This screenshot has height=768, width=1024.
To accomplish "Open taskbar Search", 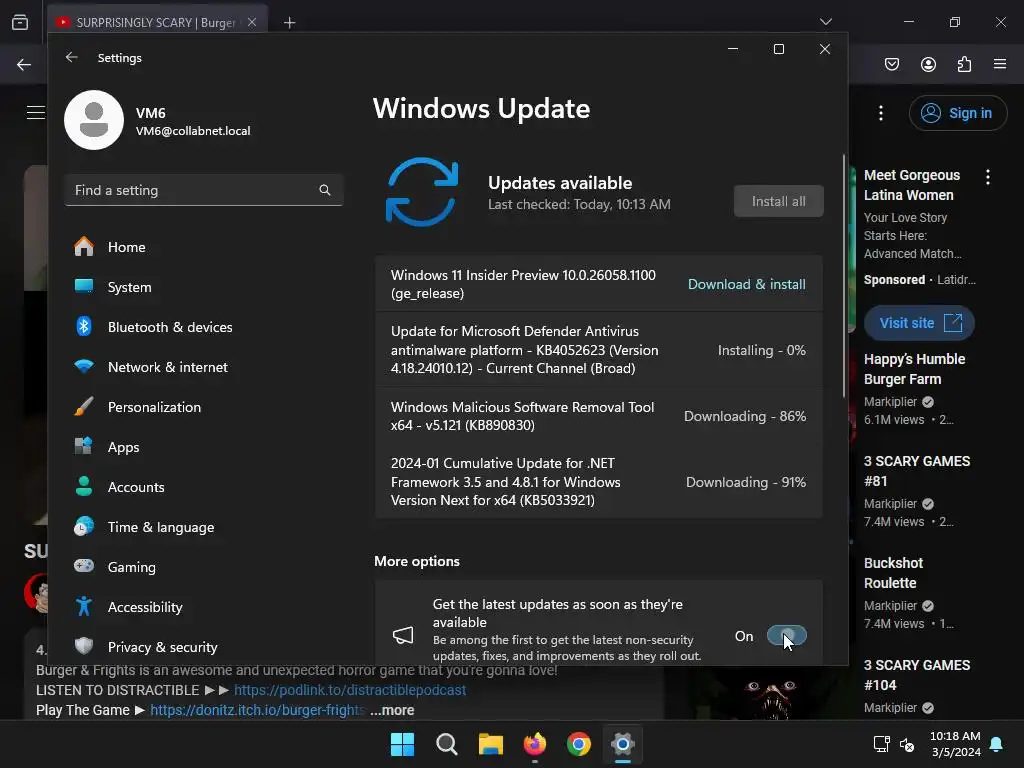I will click(x=447, y=744).
